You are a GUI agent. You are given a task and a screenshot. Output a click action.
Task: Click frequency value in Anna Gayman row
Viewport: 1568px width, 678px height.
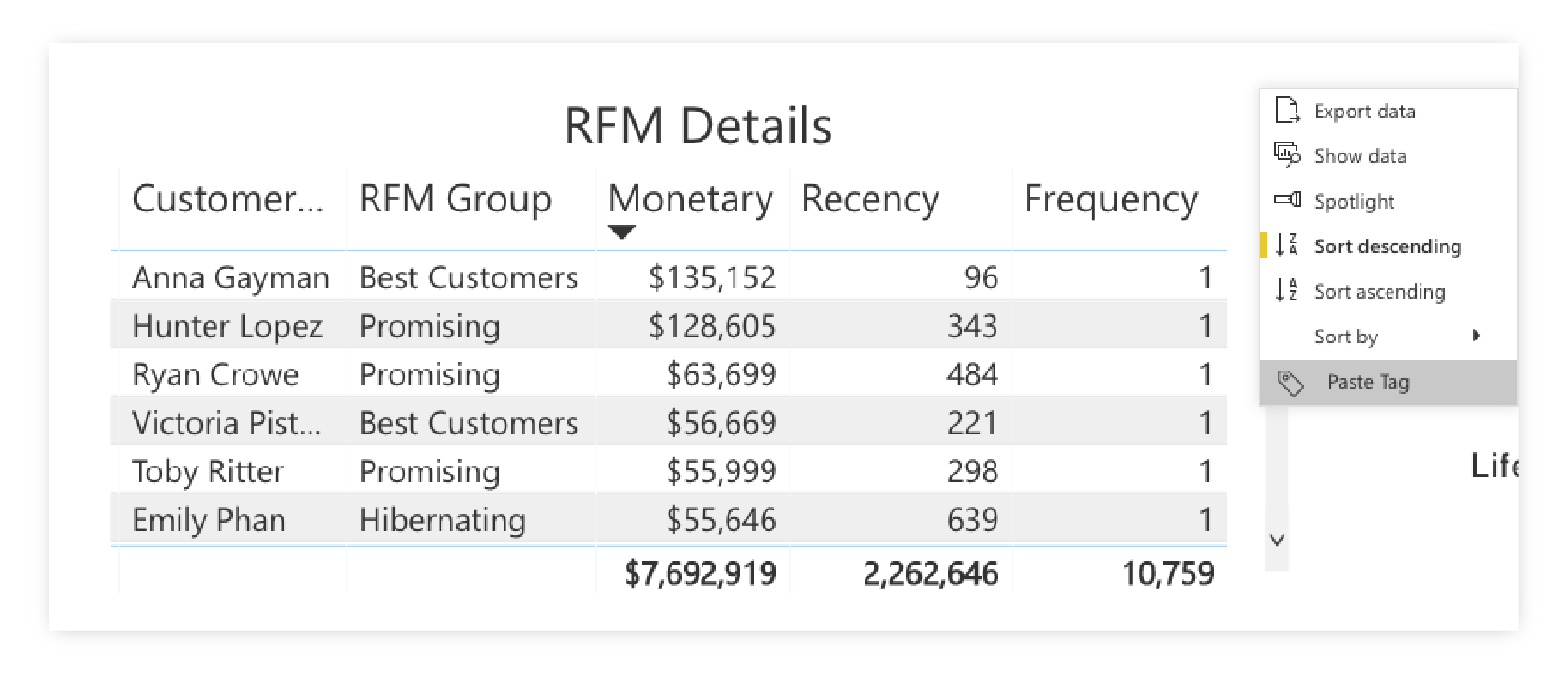click(1205, 277)
